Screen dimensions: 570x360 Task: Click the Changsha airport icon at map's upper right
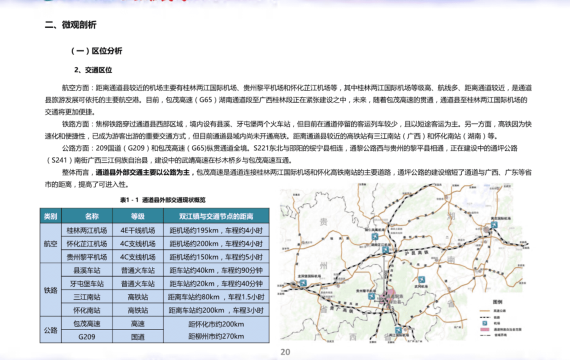(494, 225)
